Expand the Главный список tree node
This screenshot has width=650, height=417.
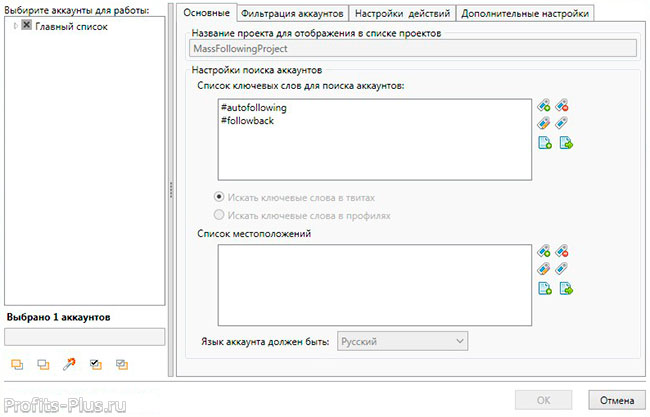[x=15, y=26]
